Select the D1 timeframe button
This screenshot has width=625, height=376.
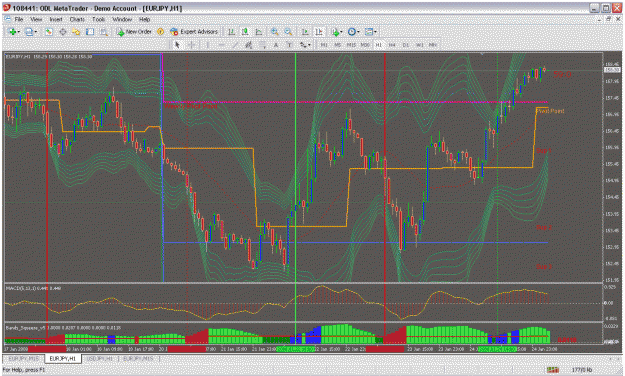tap(405, 45)
